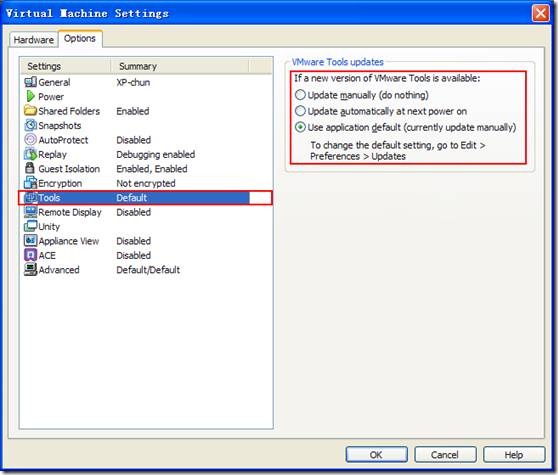Open the Help button

click(514, 455)
